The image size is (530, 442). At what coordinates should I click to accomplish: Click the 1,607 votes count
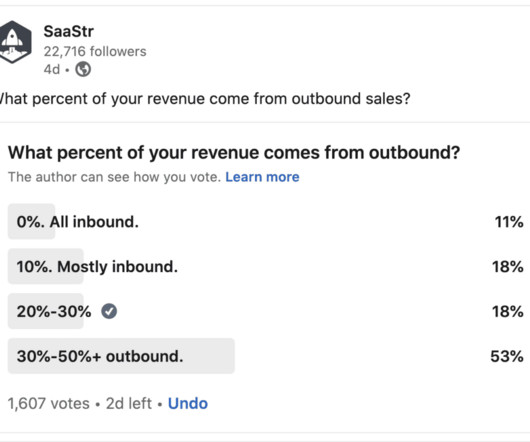pyautogui.click(x=49, y=403)
